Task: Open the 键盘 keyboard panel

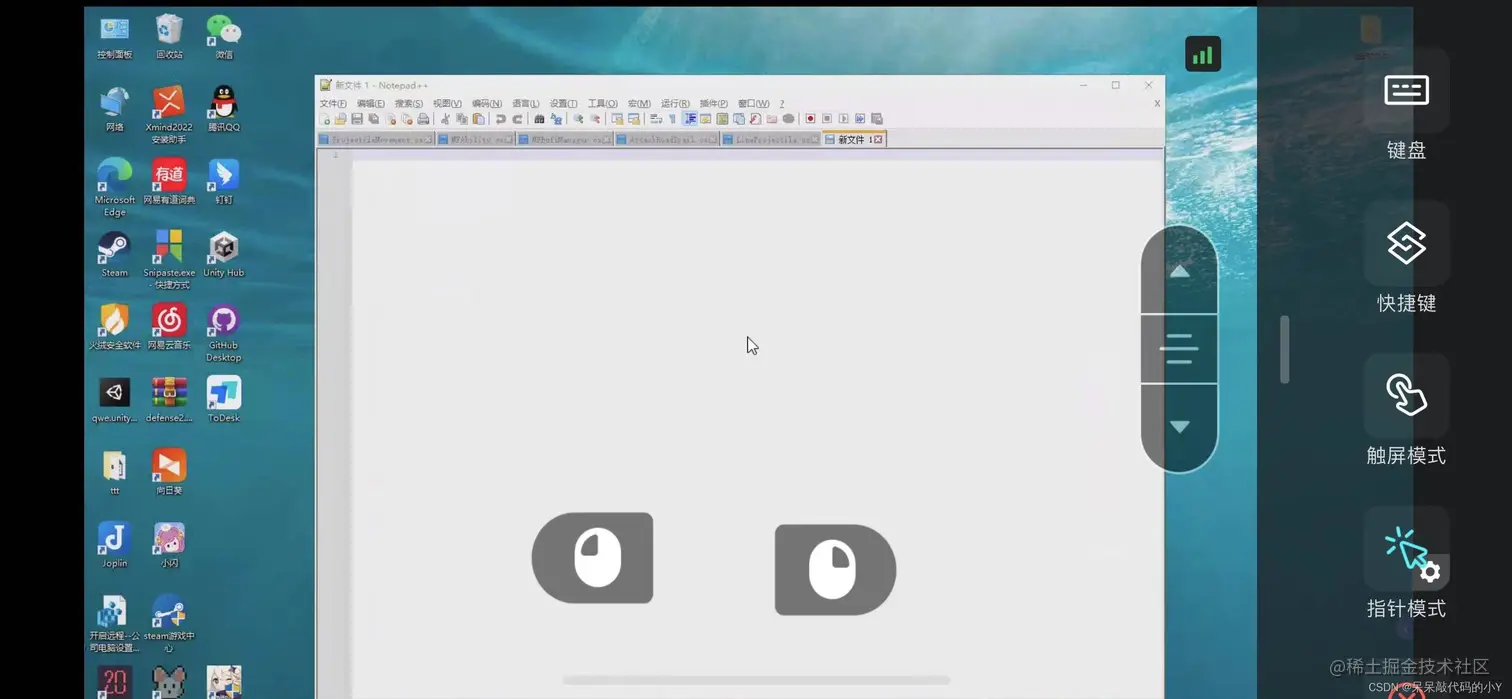Action: pos(1406,105)
